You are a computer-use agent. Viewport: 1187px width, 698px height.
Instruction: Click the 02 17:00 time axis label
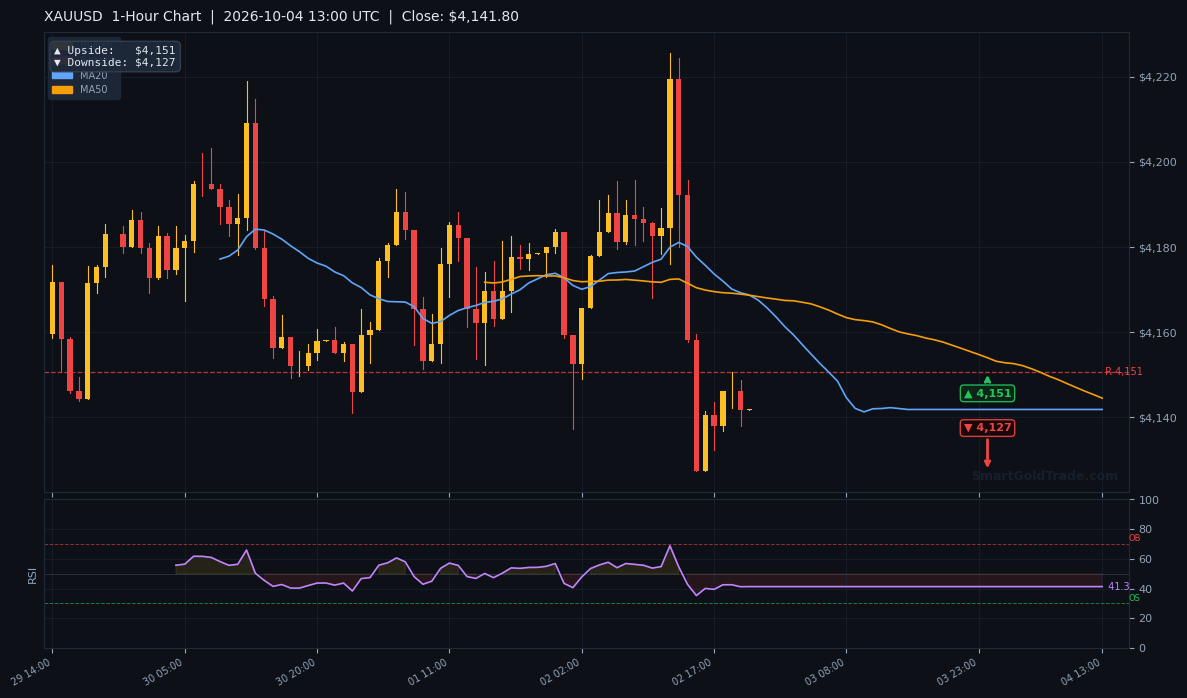coord(692,672)
